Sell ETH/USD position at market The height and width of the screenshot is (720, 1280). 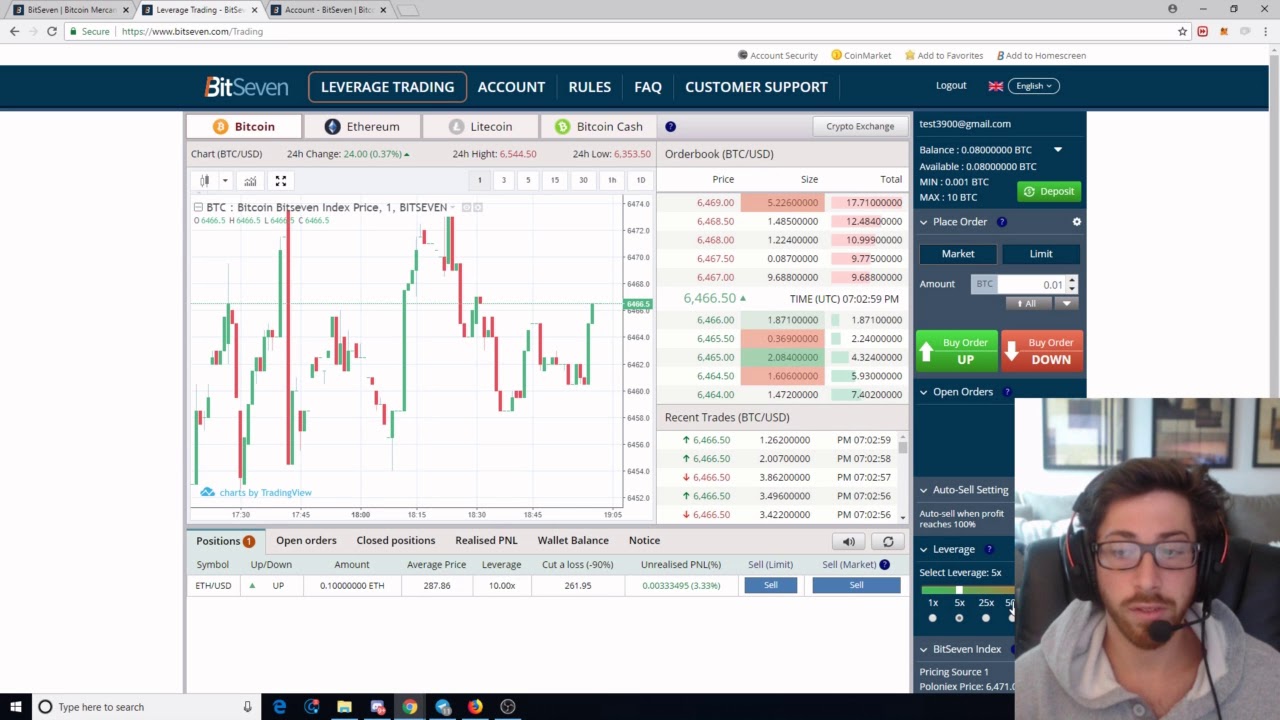[856, 586]
